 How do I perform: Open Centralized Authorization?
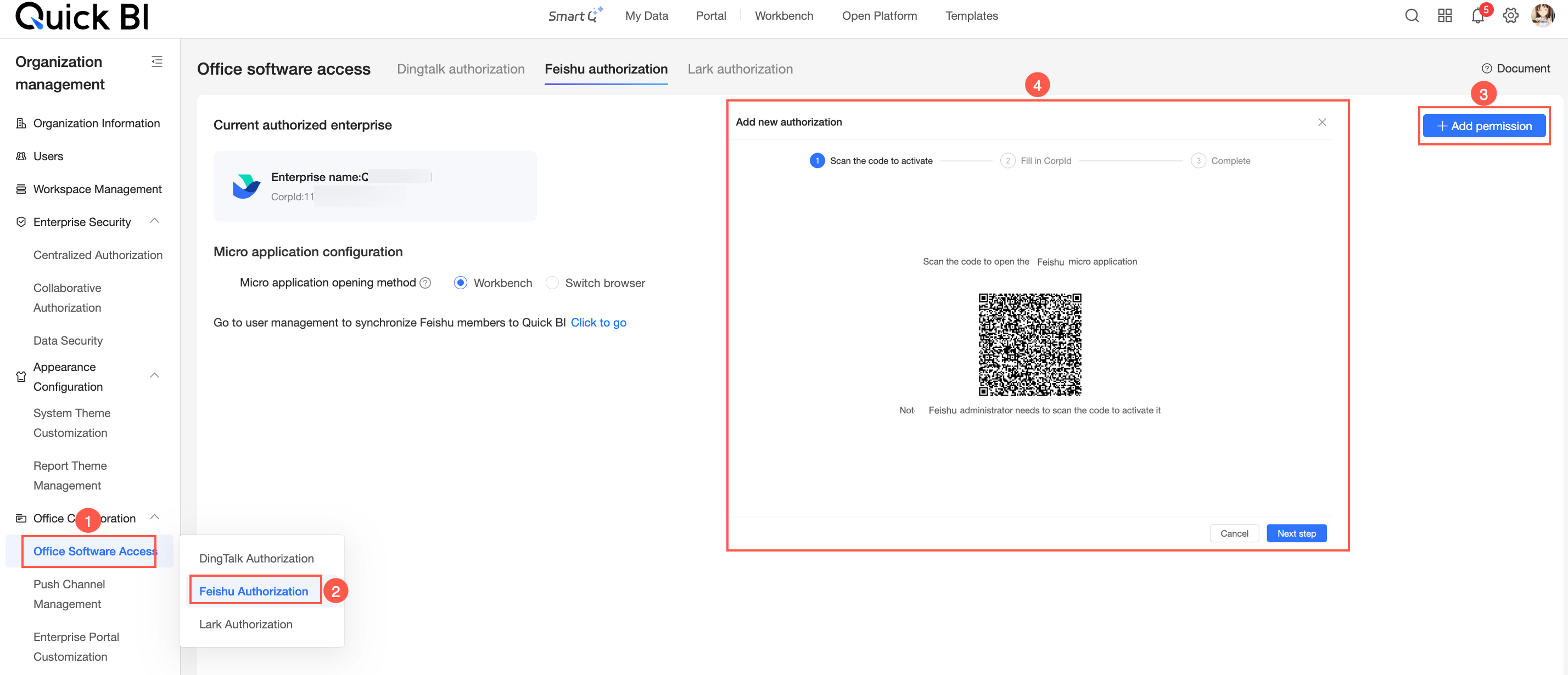point(98,255)
